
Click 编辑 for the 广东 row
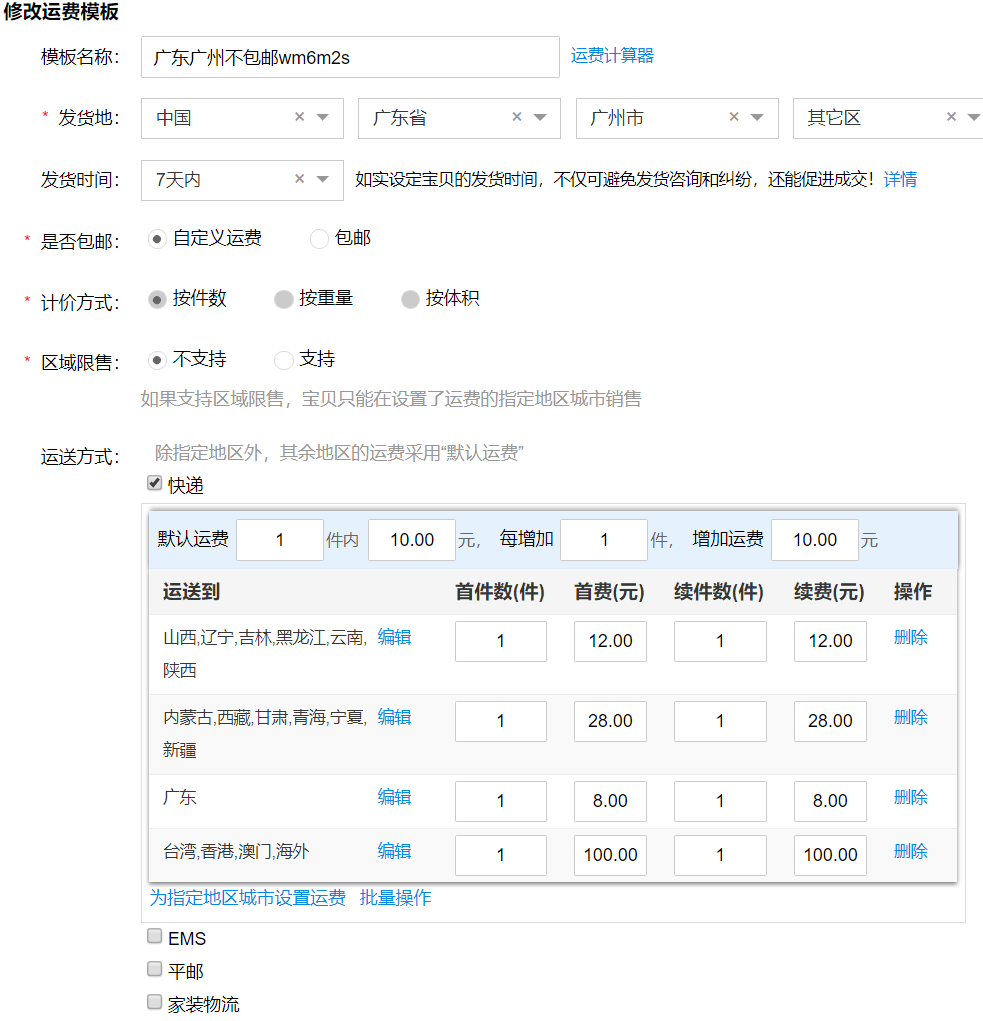[394, 797]
